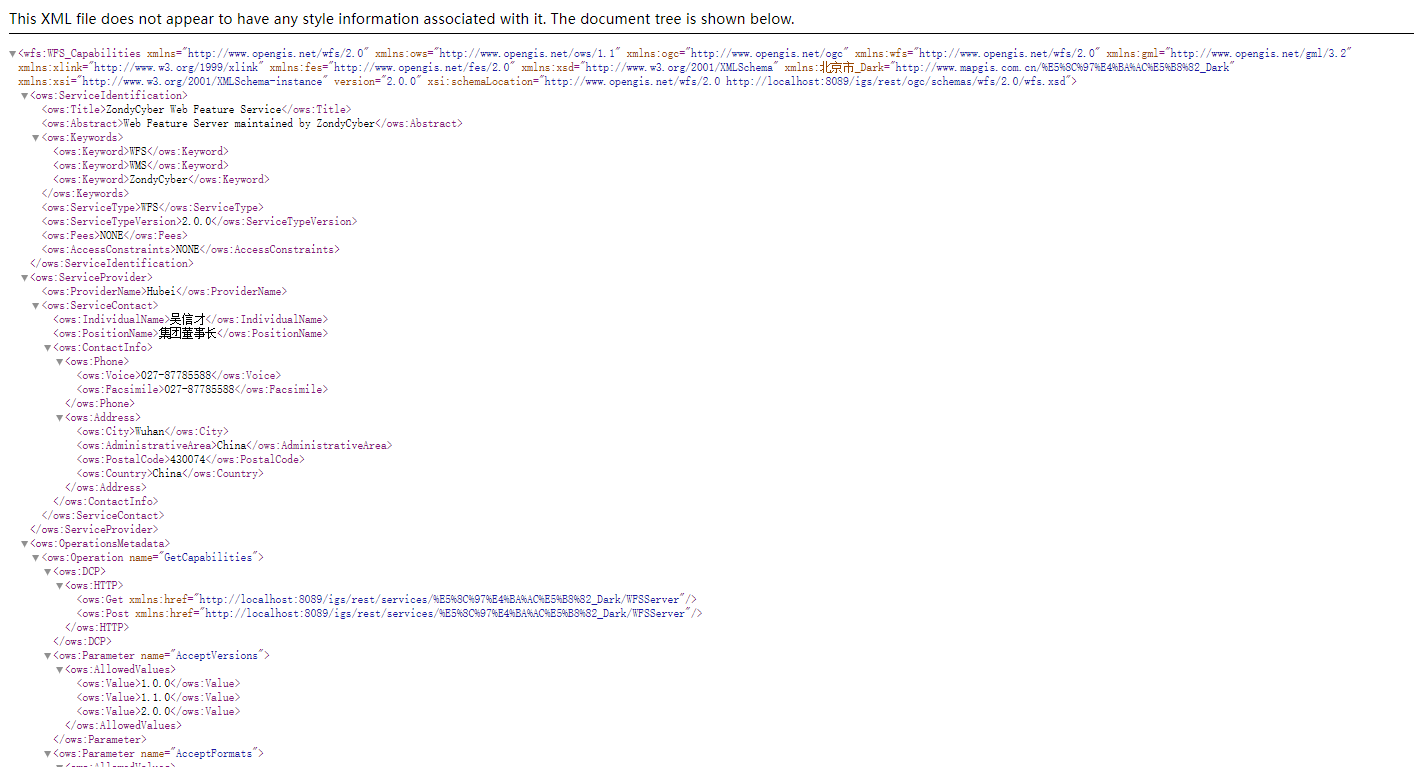Collapse the GetCapabilities ows:Operation node
The image size is (1421, 767).
pyautogui.click(x=36, y=558)
